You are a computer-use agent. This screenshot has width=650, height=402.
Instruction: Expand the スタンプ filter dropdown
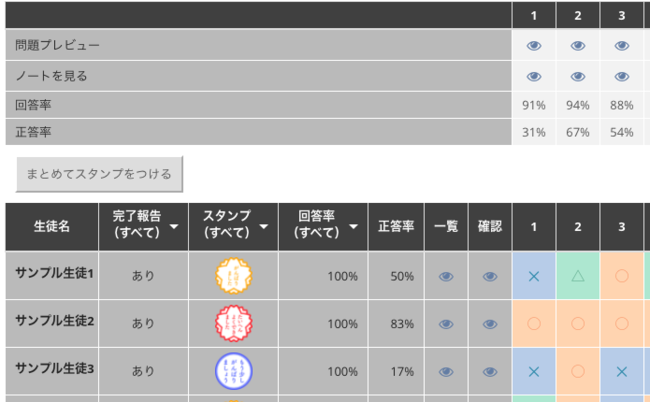265,228
